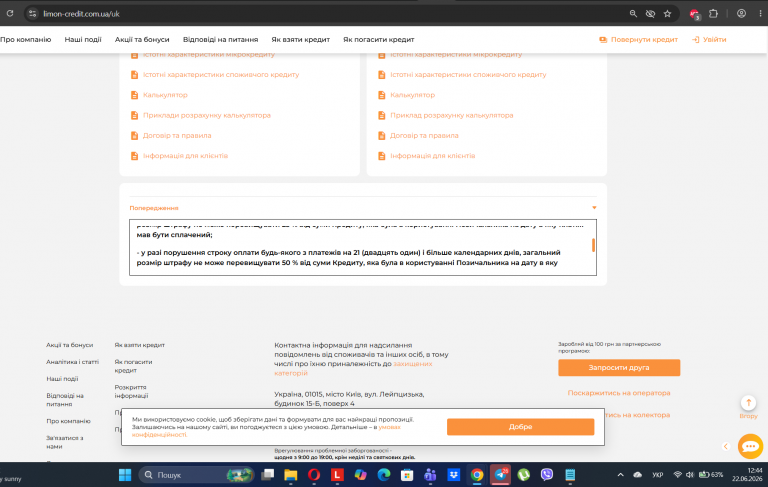Collapse the Попередження section with its arrow
Screen dimensions: 768x487
pyautogui.click(x=594, y=208)
